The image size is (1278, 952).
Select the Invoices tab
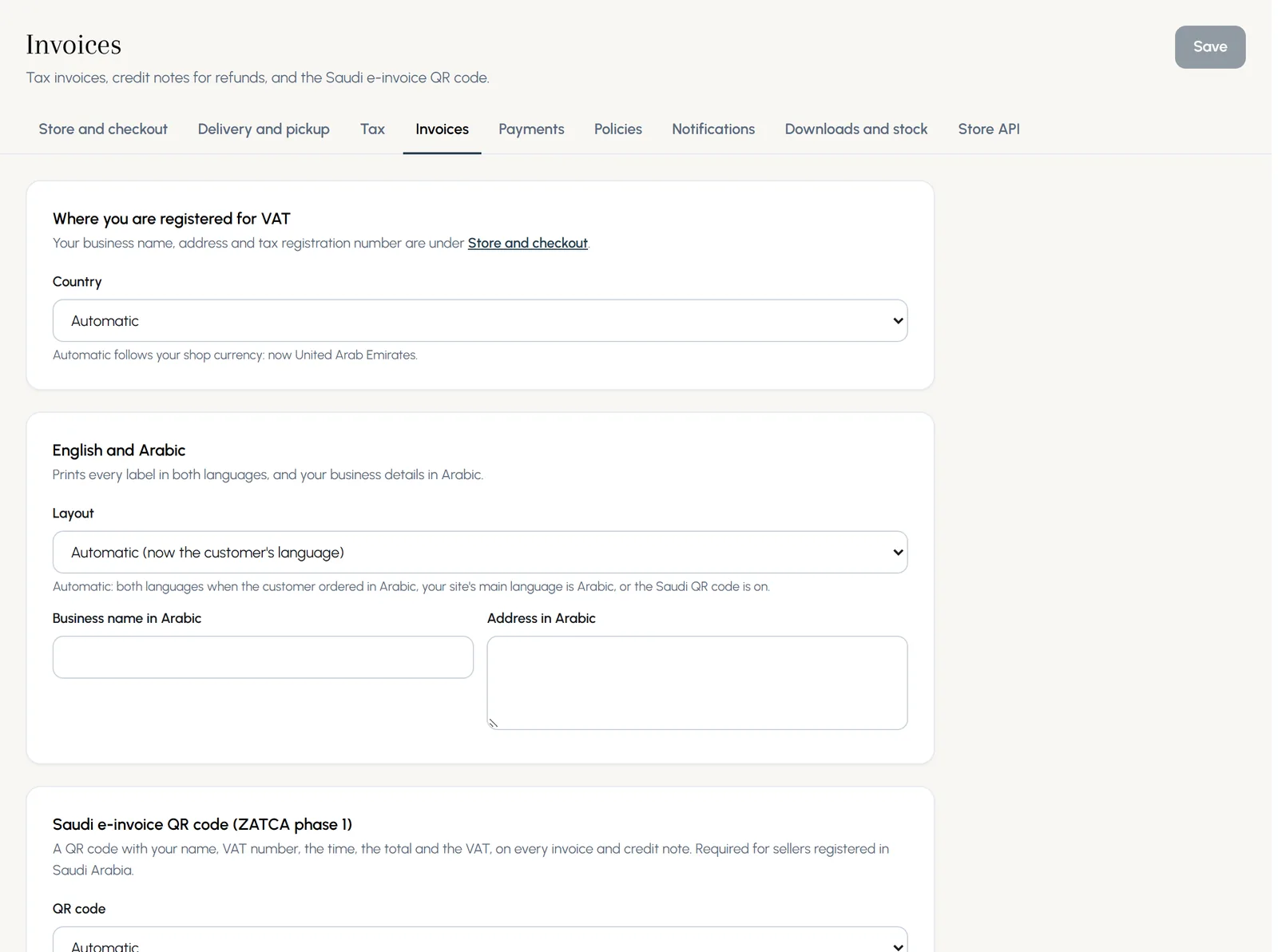point(442,129)
